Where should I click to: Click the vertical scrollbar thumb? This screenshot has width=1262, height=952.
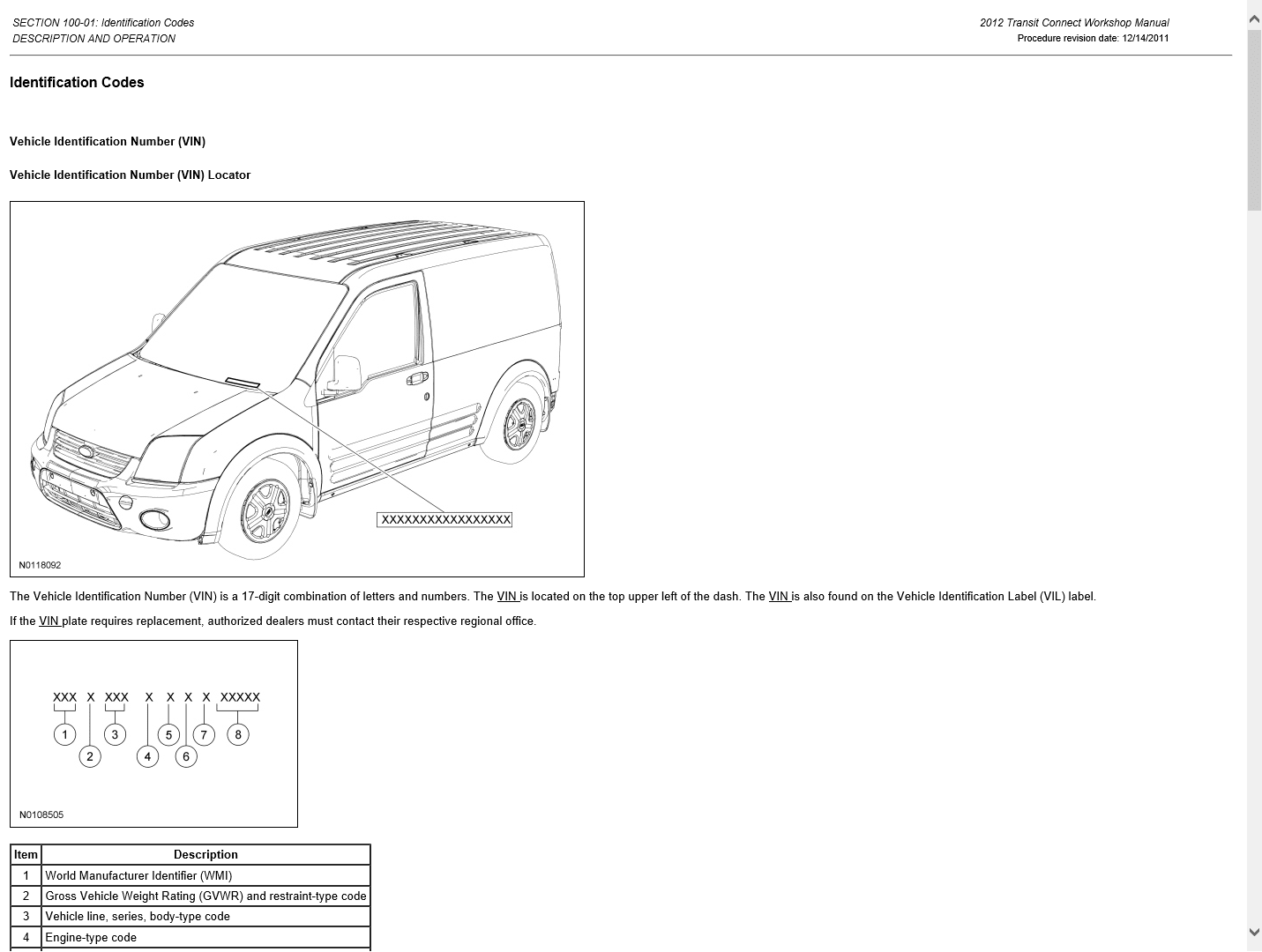(x=1253, y=119)
